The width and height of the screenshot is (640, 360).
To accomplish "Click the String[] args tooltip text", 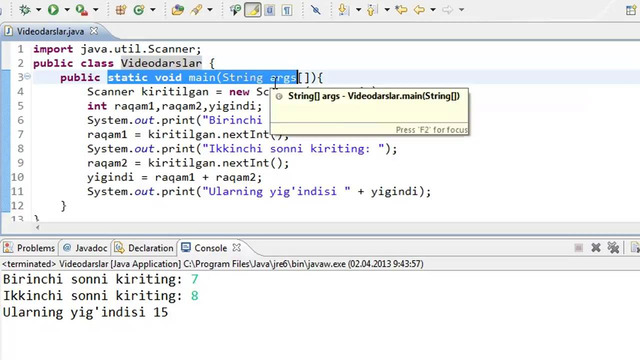I will point(374,96).
